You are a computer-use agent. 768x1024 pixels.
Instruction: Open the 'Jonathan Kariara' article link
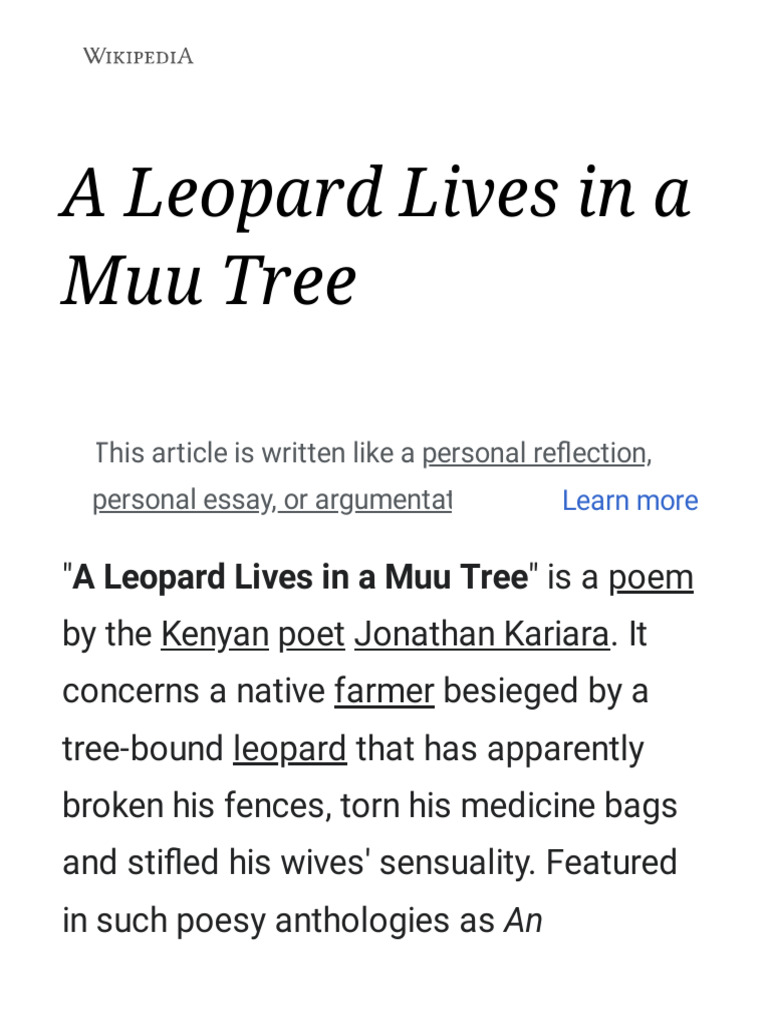482,634
